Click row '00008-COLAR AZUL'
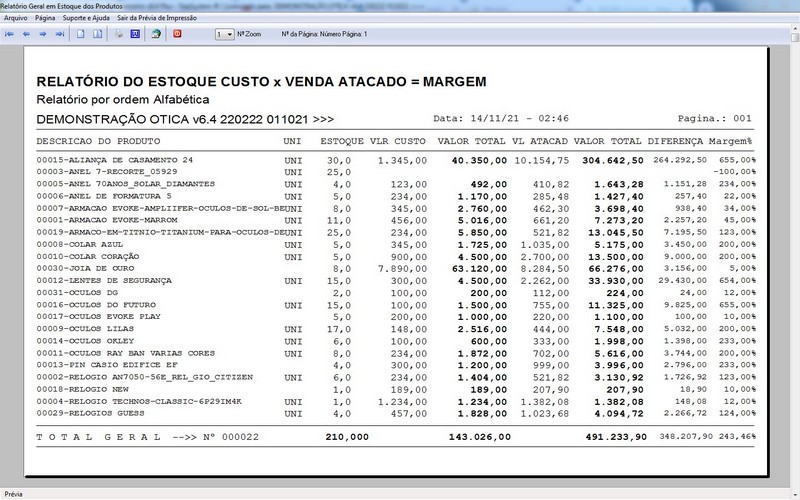 point(395,245)
